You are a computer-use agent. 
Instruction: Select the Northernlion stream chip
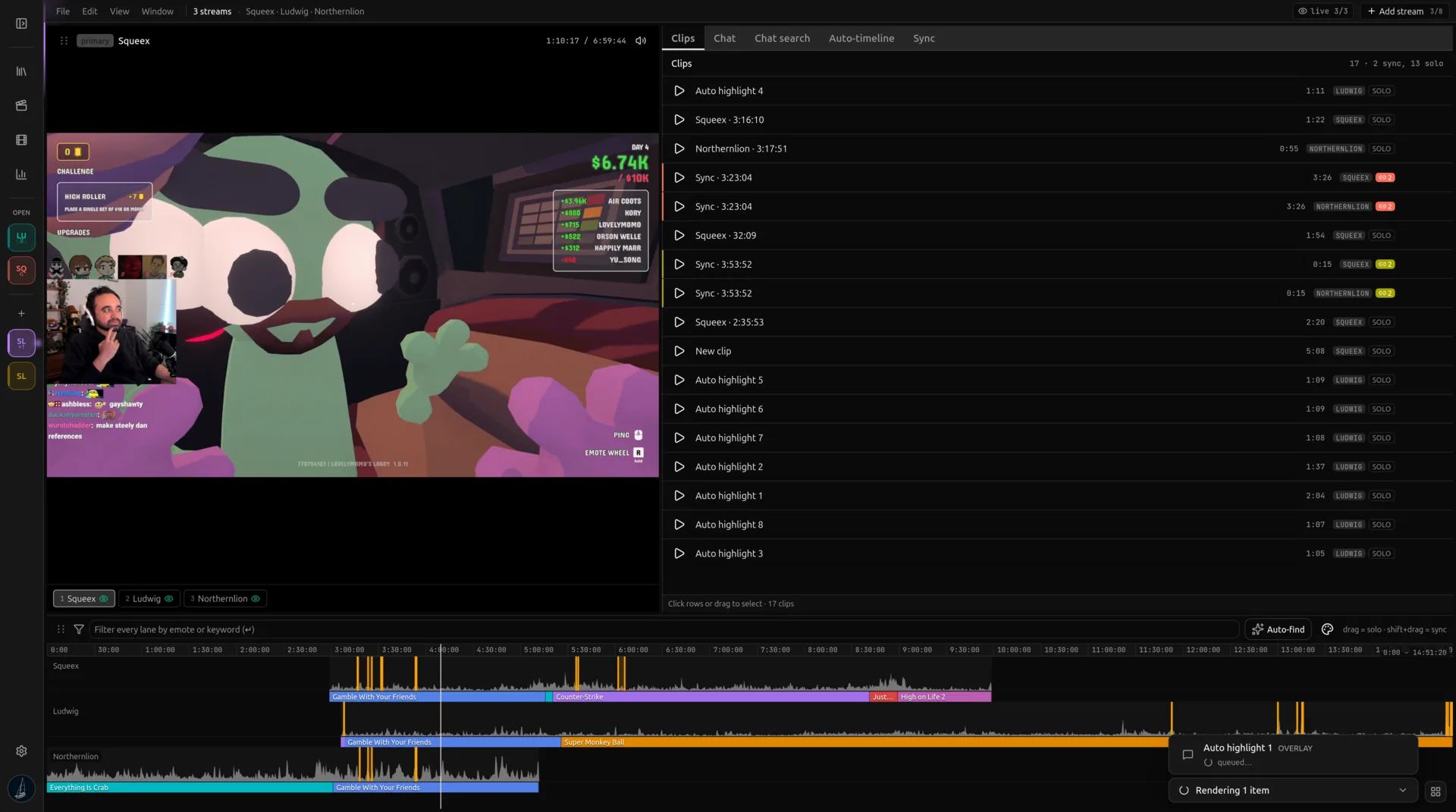(x=224, y=599)
